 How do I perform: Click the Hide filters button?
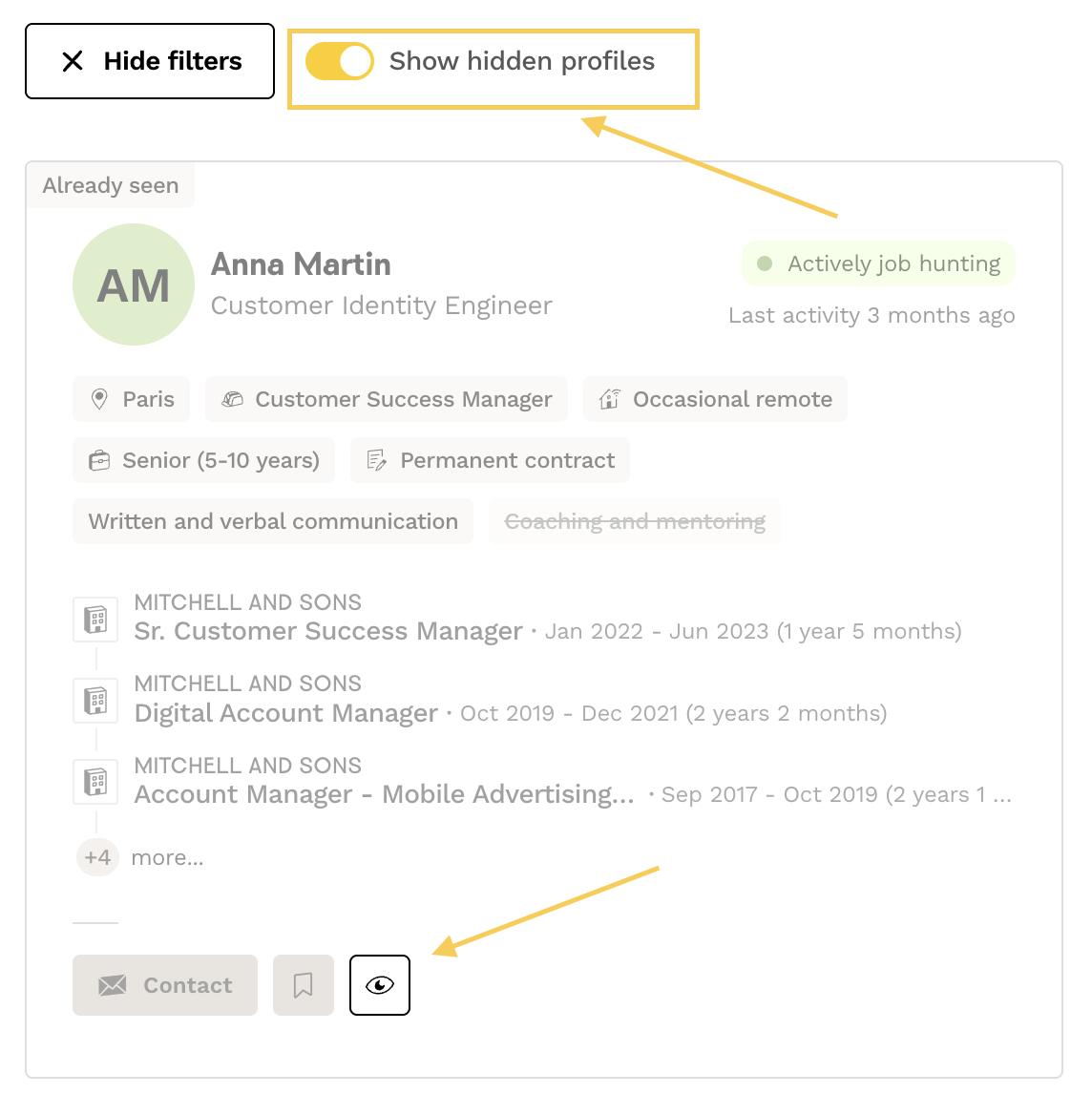(x=150, y=61)
